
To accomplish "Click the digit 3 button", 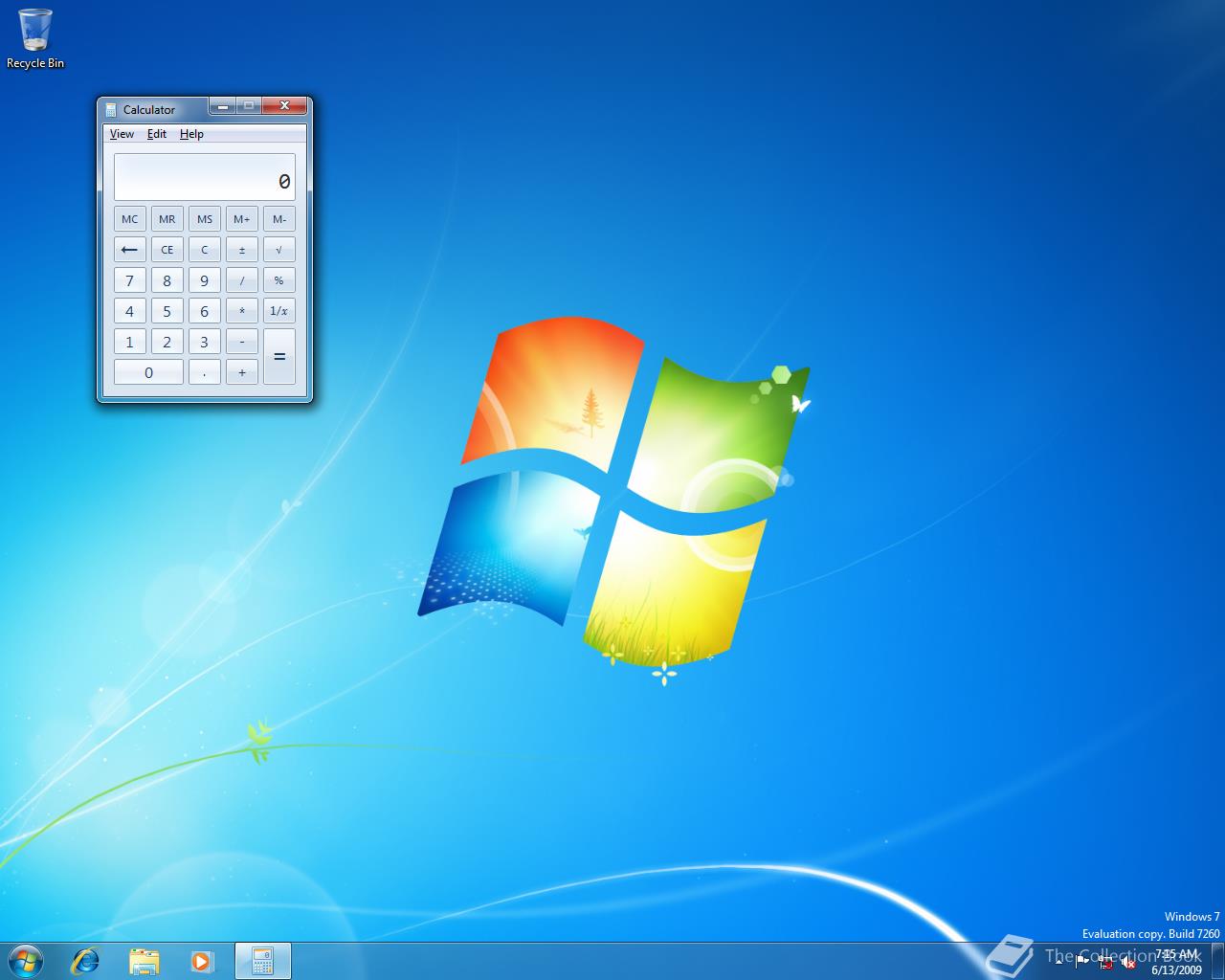I will pyautogui.click(x=204, y=342).
